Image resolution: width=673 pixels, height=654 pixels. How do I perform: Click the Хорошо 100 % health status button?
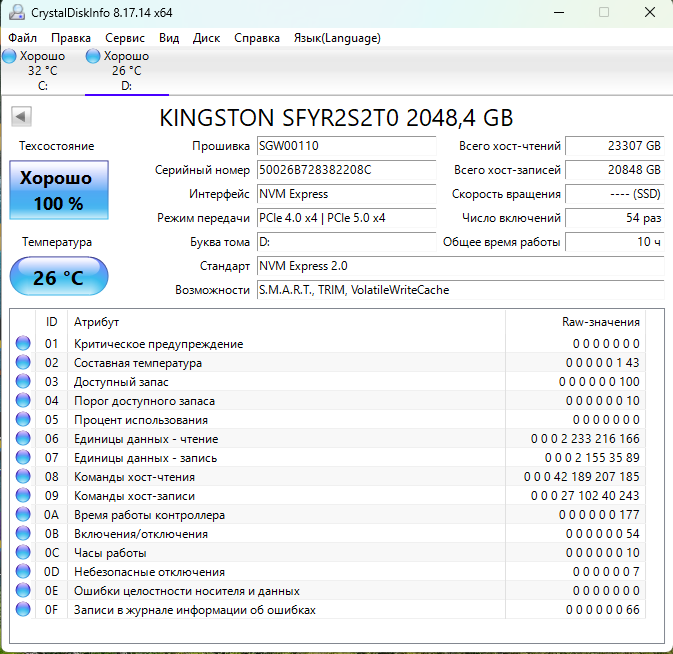pos(57,191)
